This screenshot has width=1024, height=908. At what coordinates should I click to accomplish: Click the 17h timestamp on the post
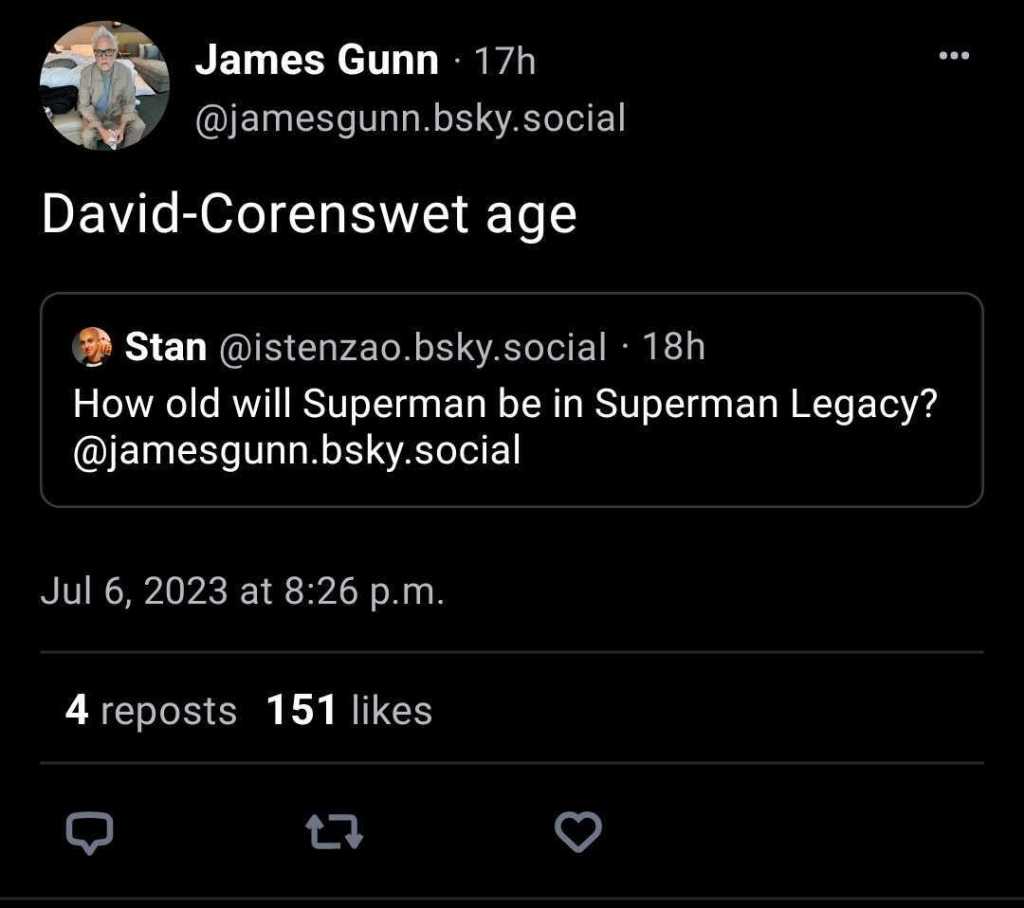tap(504, 62)
